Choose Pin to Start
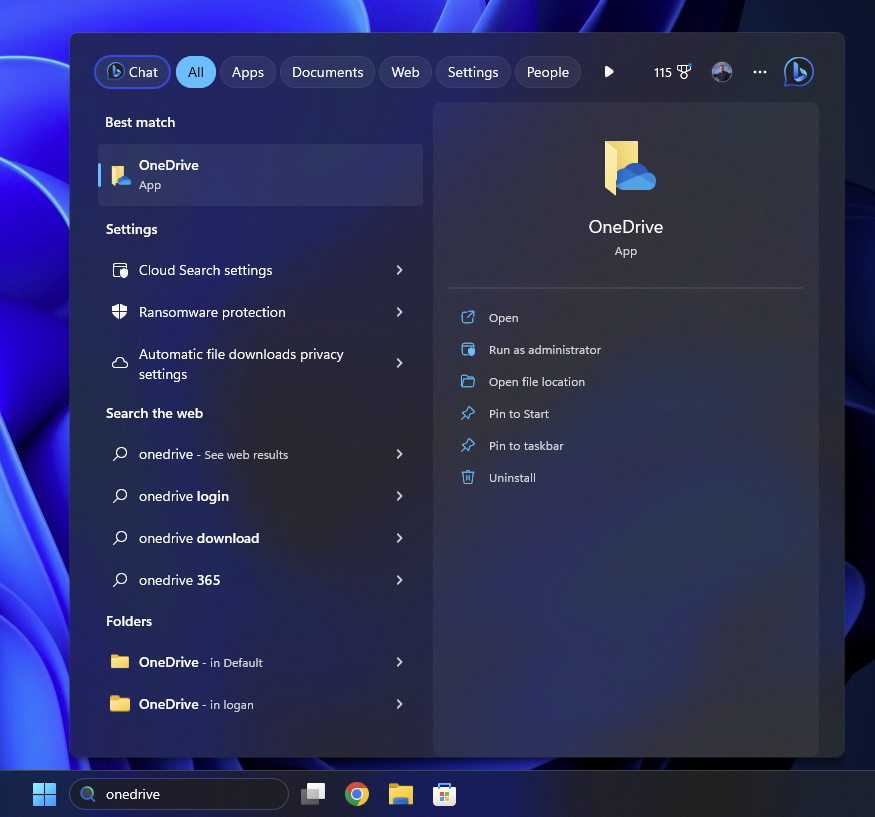This screenshot has width=875, height=817. tap(519, 414)
